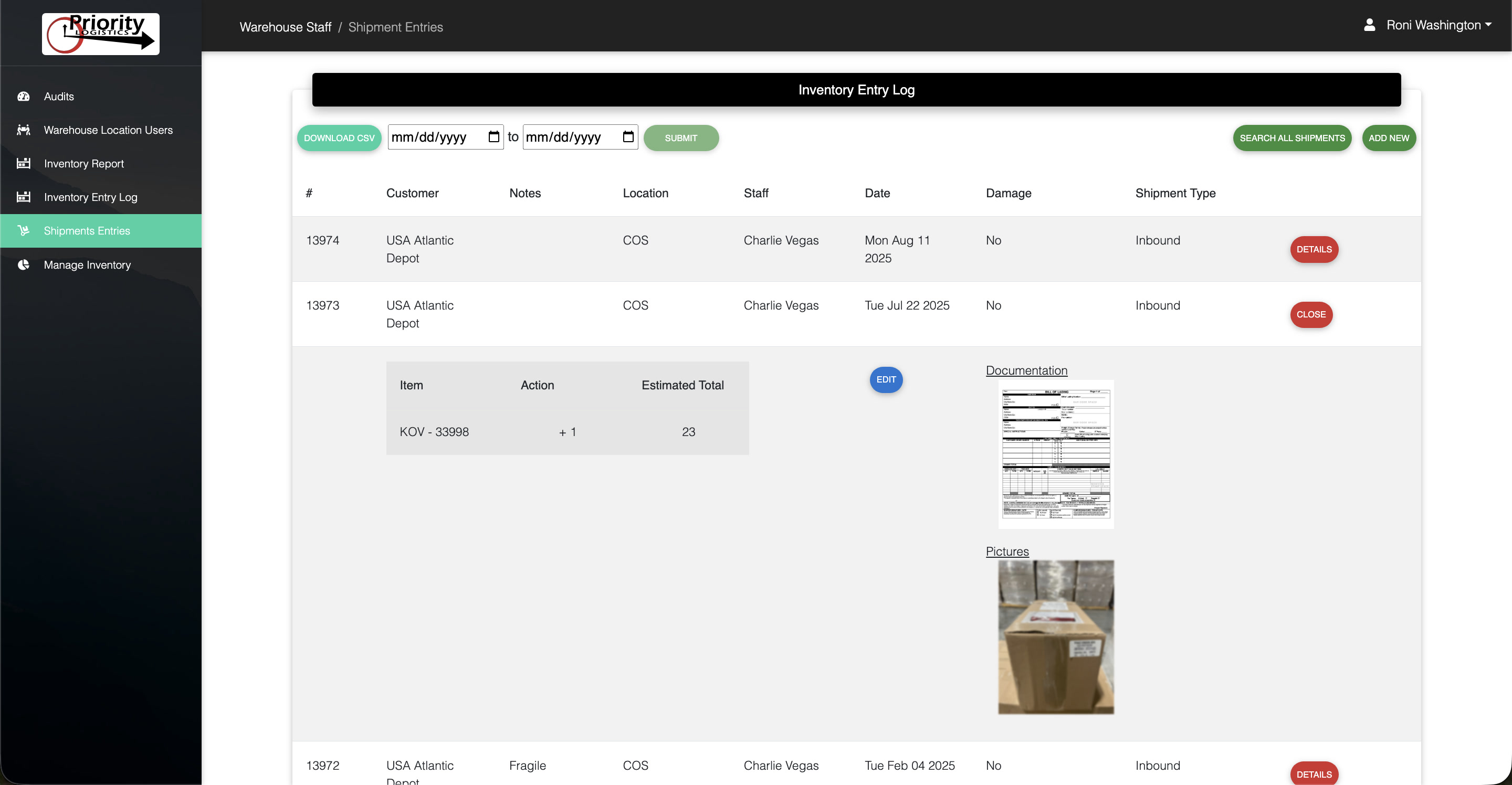The width and height of the screenshot is (1512, 785).
Task: Click the Search All Shipments button
Action: point(1292,138)
